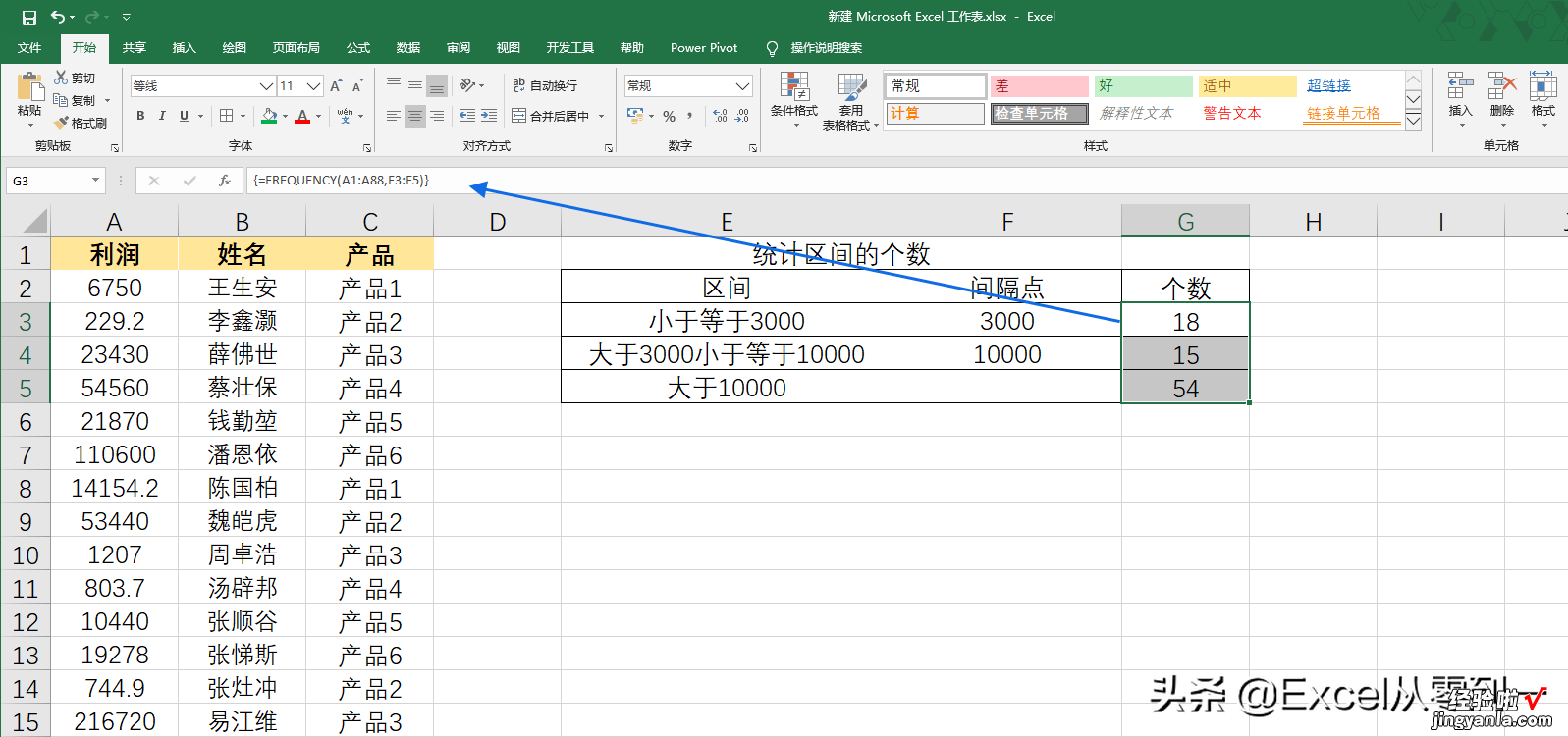Toggle Underline formatting
The height and width of the screenshot is (737, 1568).
pos(184,116)
